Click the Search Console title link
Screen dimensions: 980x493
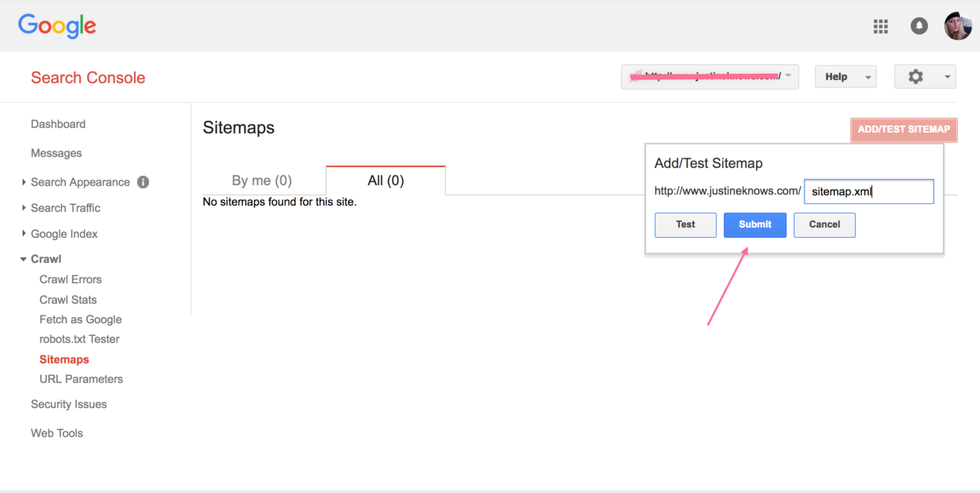coord(88,78)
